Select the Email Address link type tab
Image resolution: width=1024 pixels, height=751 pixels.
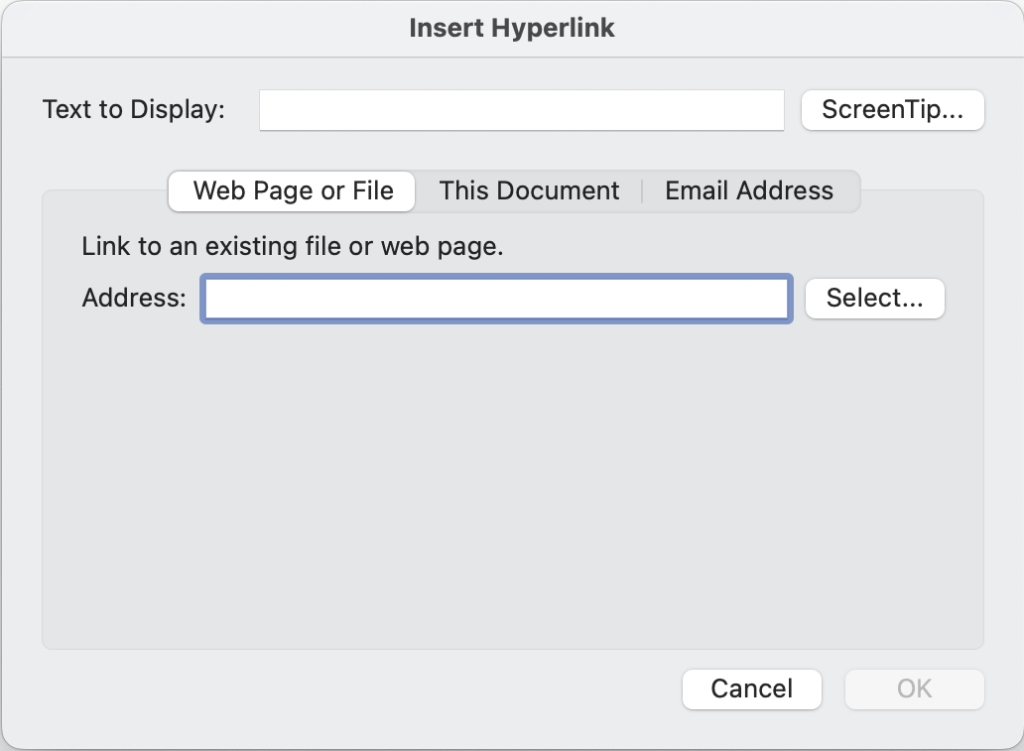749,191
